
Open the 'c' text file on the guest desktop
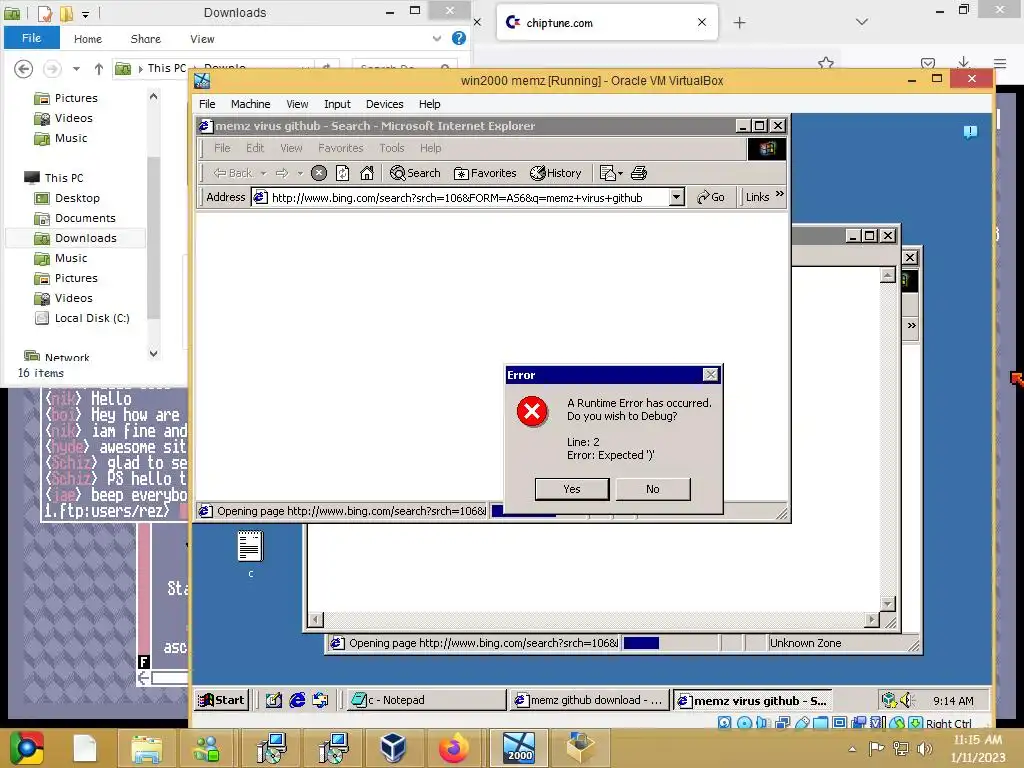pyautogui.click(x=250, y=552)
